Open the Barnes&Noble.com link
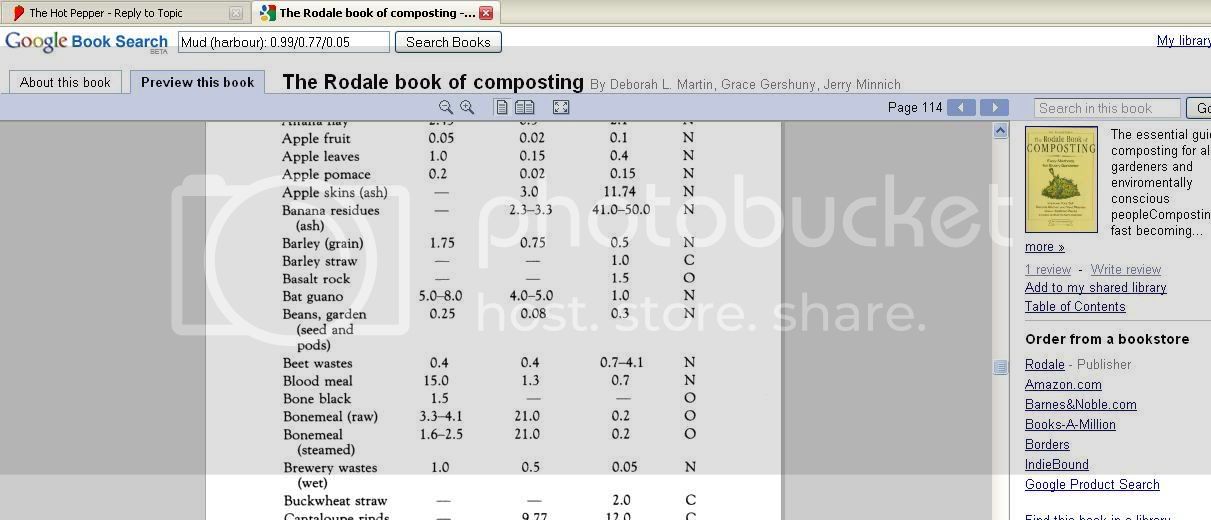The height and width of the screenshot is (520, 1211). pos(1081,405)
